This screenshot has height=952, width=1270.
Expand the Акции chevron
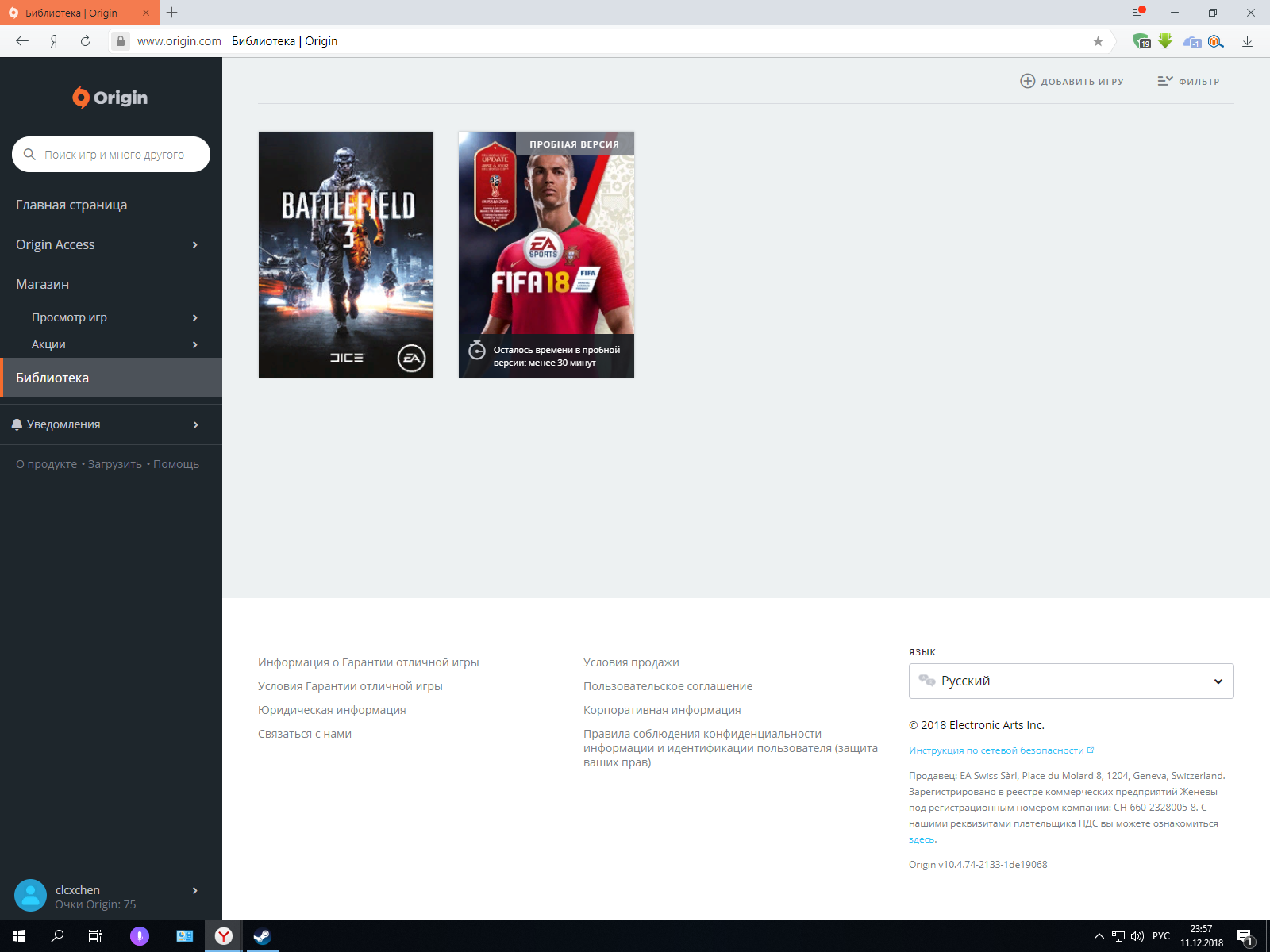point(195,344)
